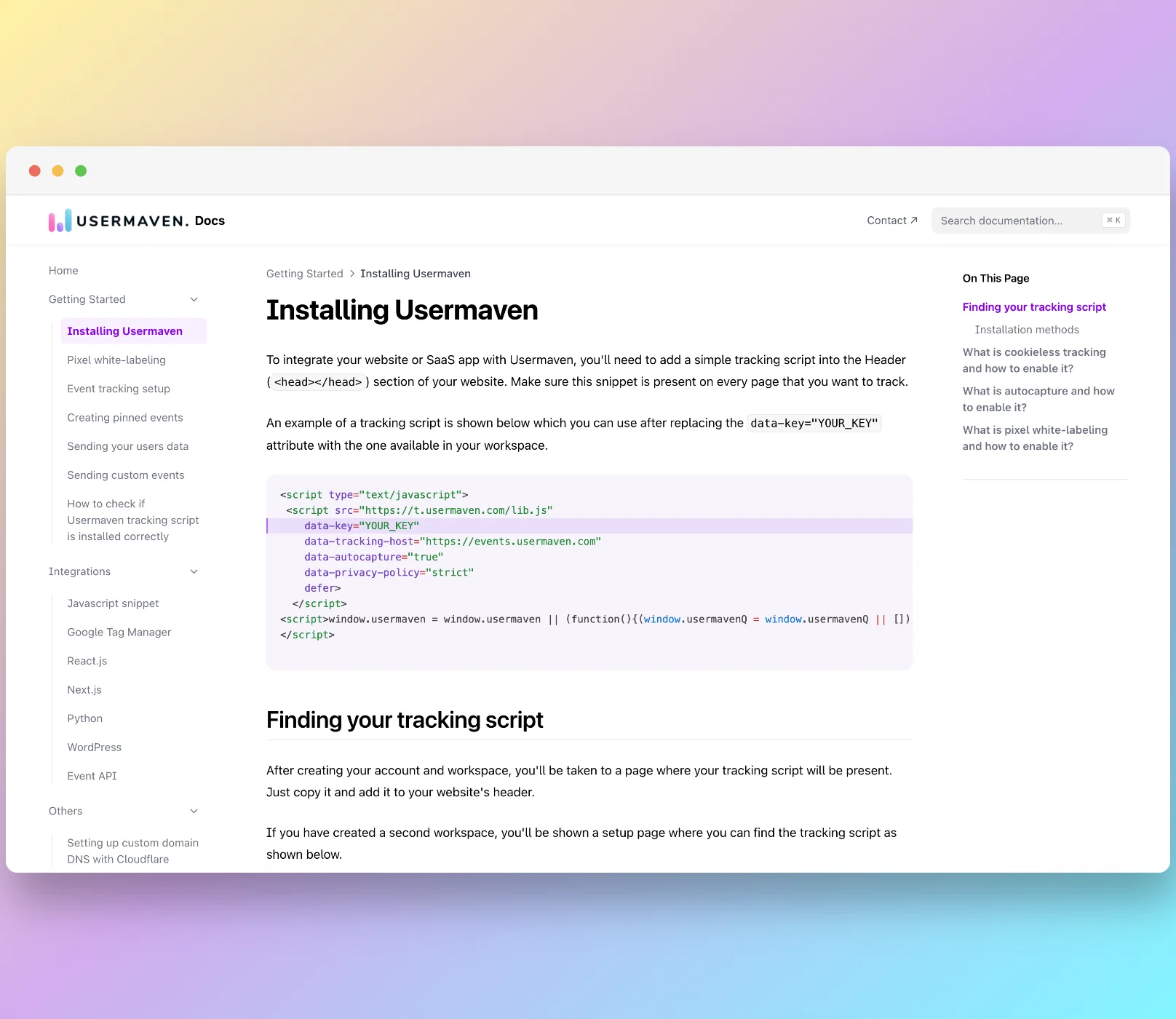Select Installing Usermaven in sidebar

(134, 331)
